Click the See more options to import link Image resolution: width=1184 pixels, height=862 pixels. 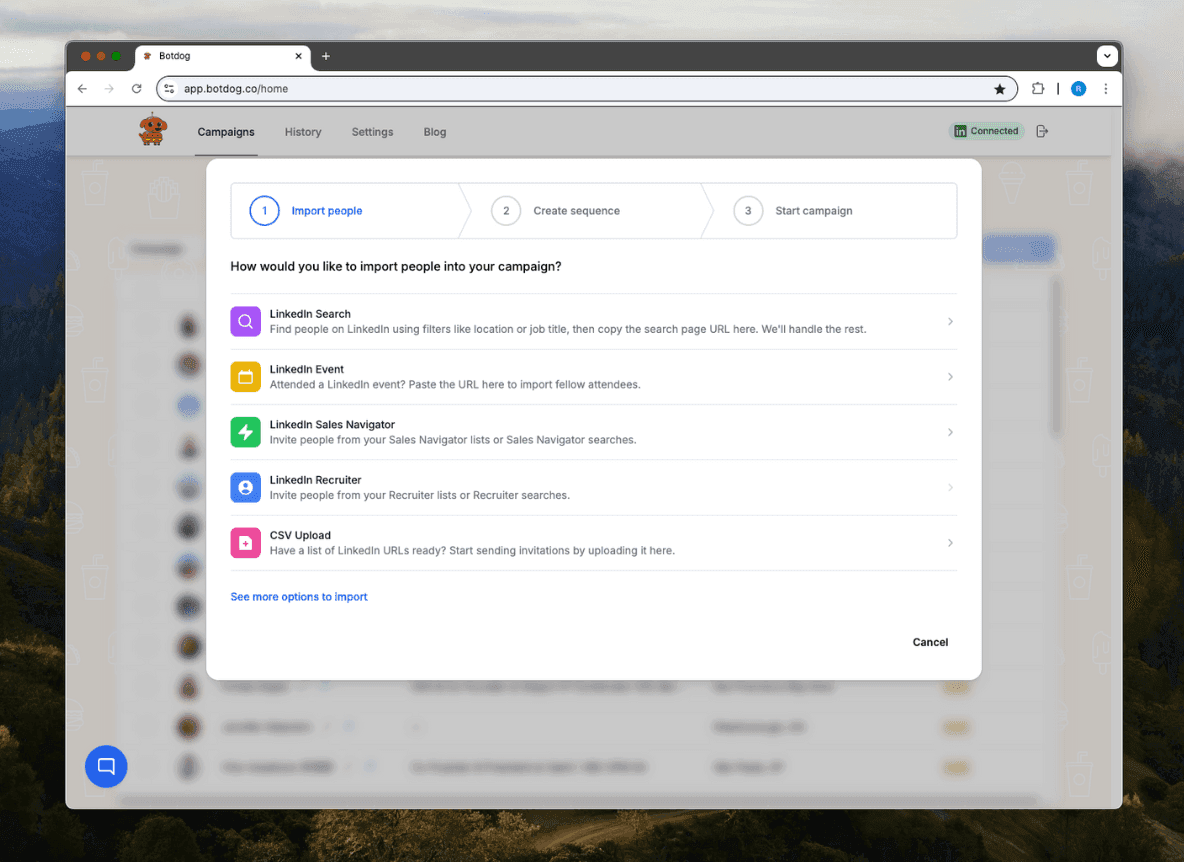click(298, 596)
